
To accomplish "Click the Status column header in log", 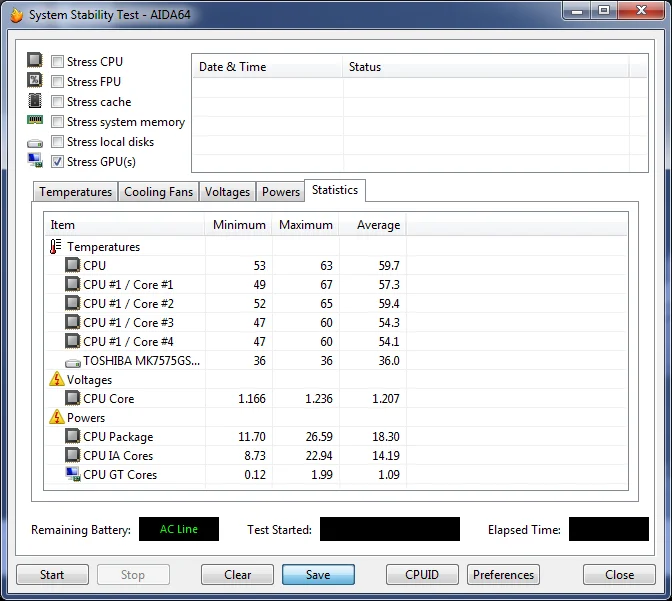I will (486, 67).
